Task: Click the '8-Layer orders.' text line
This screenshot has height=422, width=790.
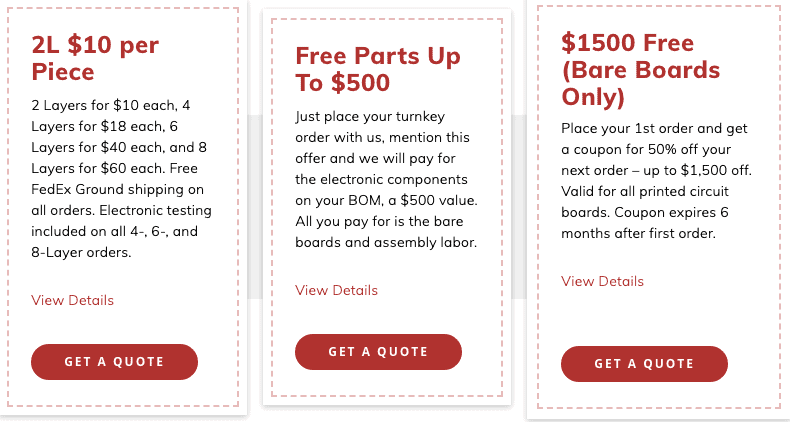Action: click(81, 252)
